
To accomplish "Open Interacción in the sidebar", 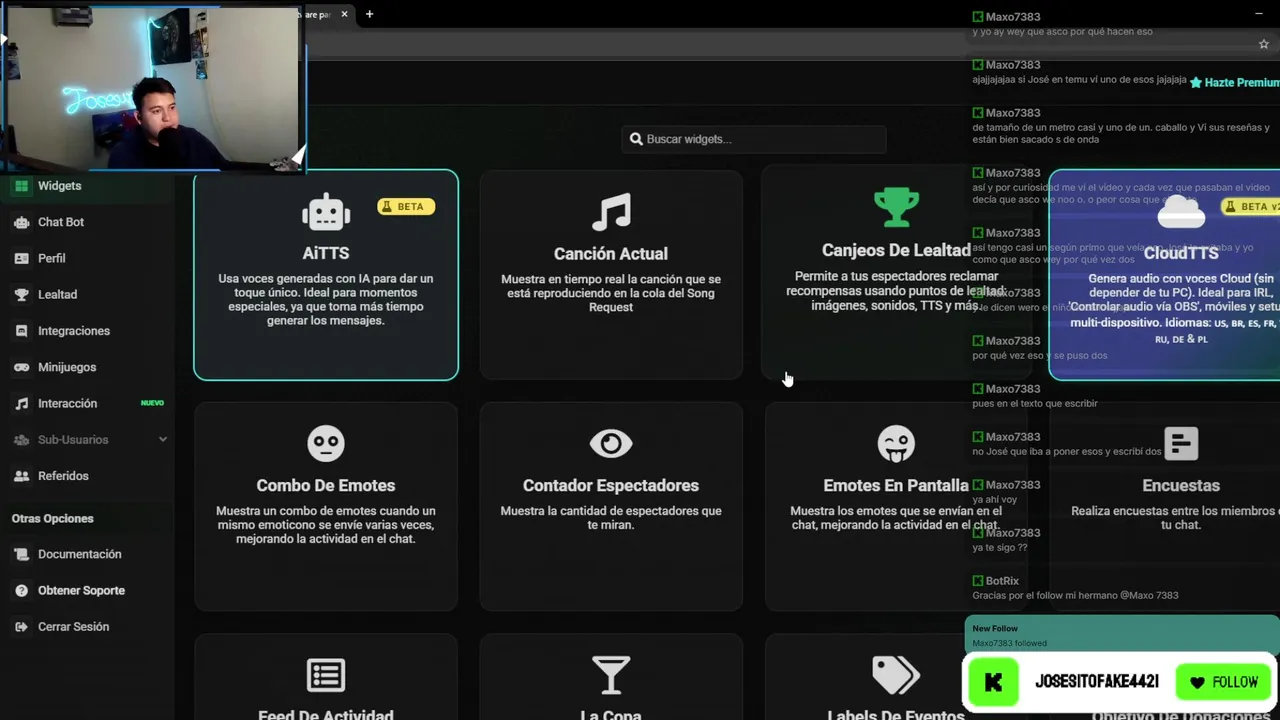I will pos(67,404).
